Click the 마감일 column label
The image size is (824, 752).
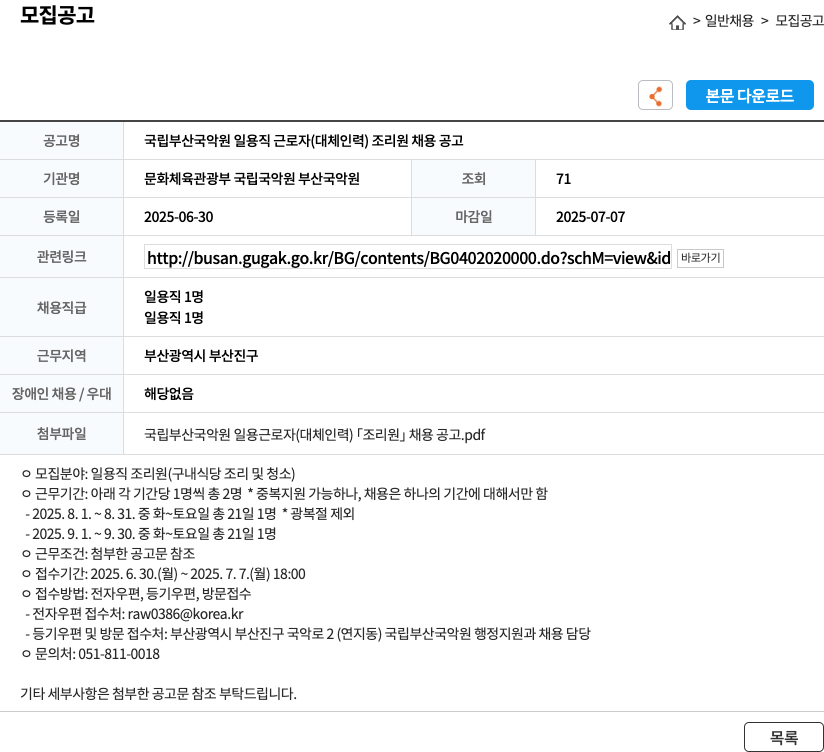(473, 217)
